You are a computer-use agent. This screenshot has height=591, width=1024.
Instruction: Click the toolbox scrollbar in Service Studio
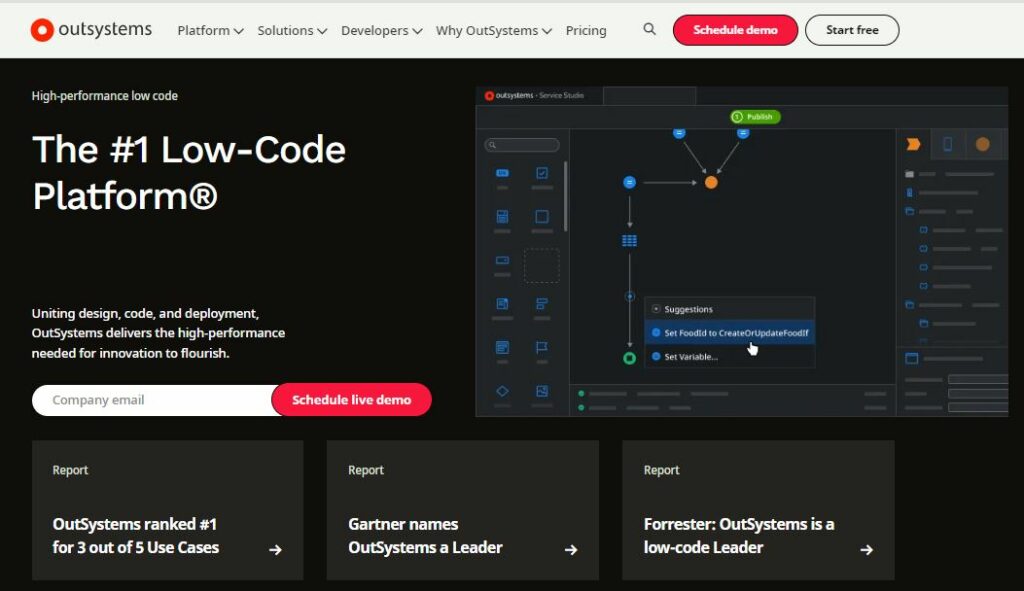click(x=565, y=196)
